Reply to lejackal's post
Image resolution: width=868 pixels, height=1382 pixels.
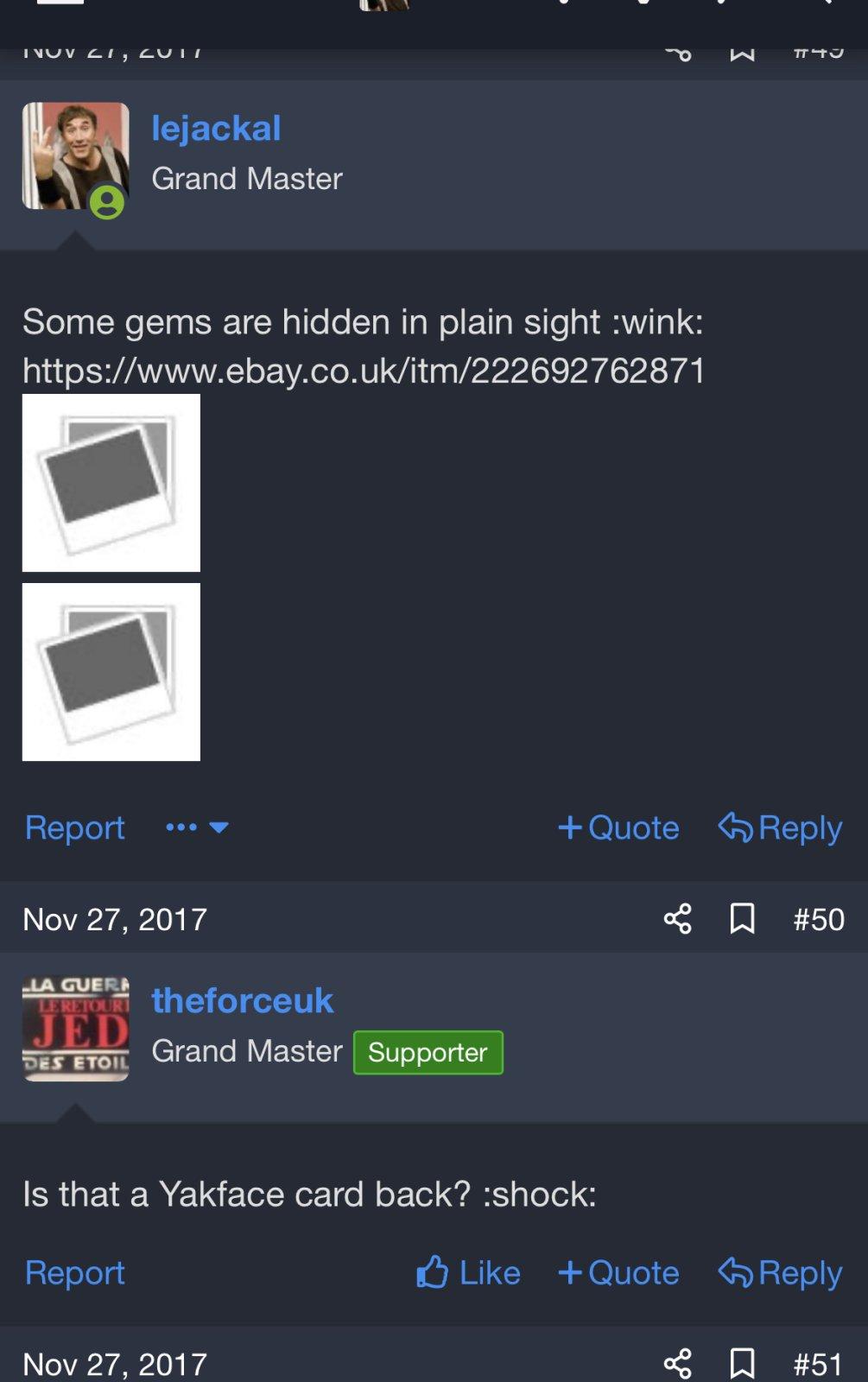point(780,827)
